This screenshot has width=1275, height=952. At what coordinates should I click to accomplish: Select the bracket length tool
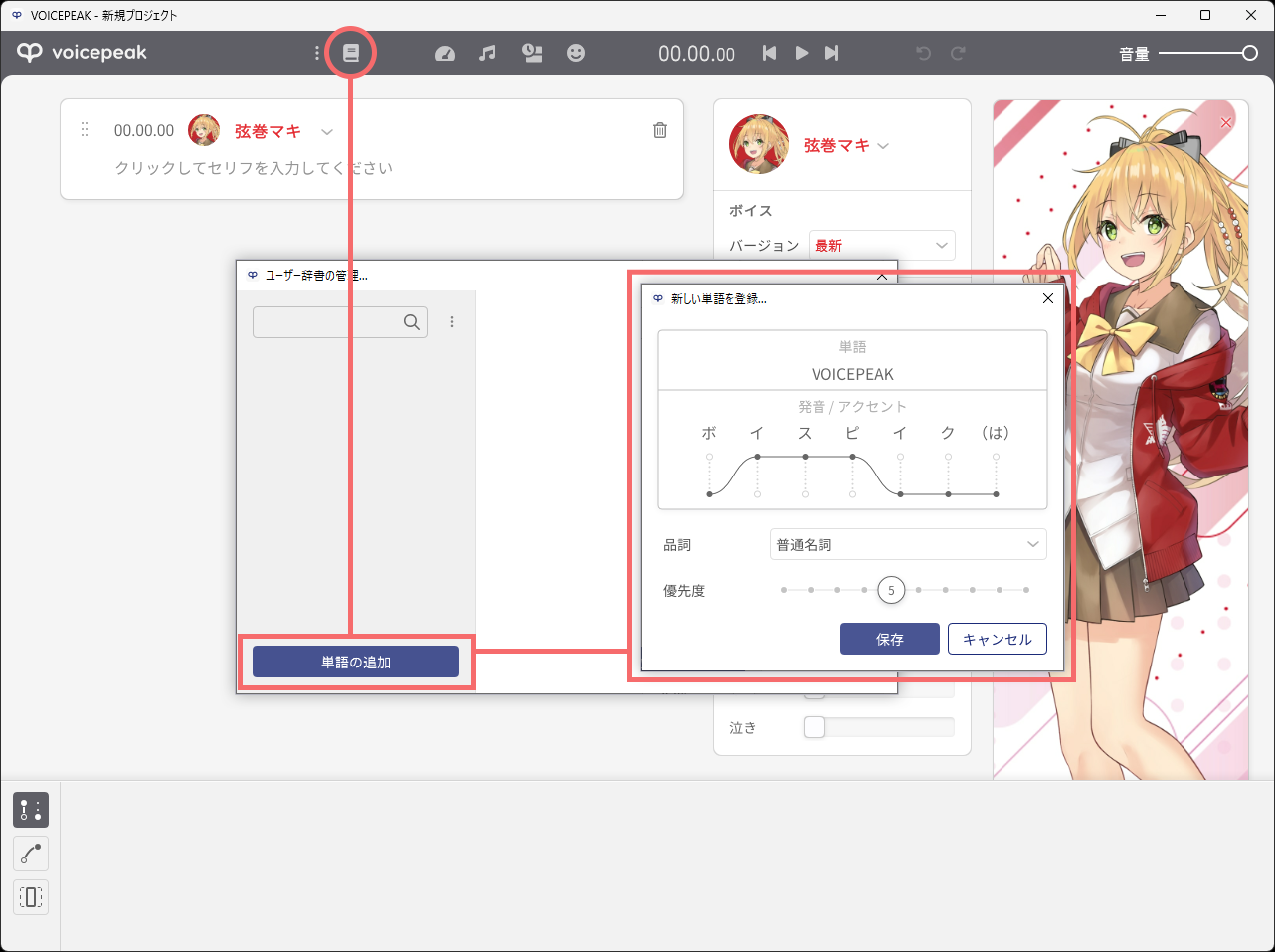click(31, 897)
